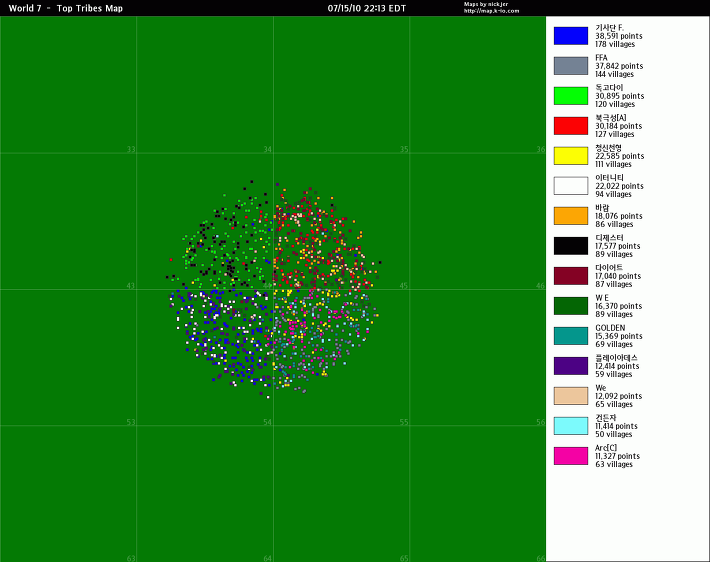Click the '12,092 points' text
The height and width of the screenshot is (562, 710).
(619, 396)
